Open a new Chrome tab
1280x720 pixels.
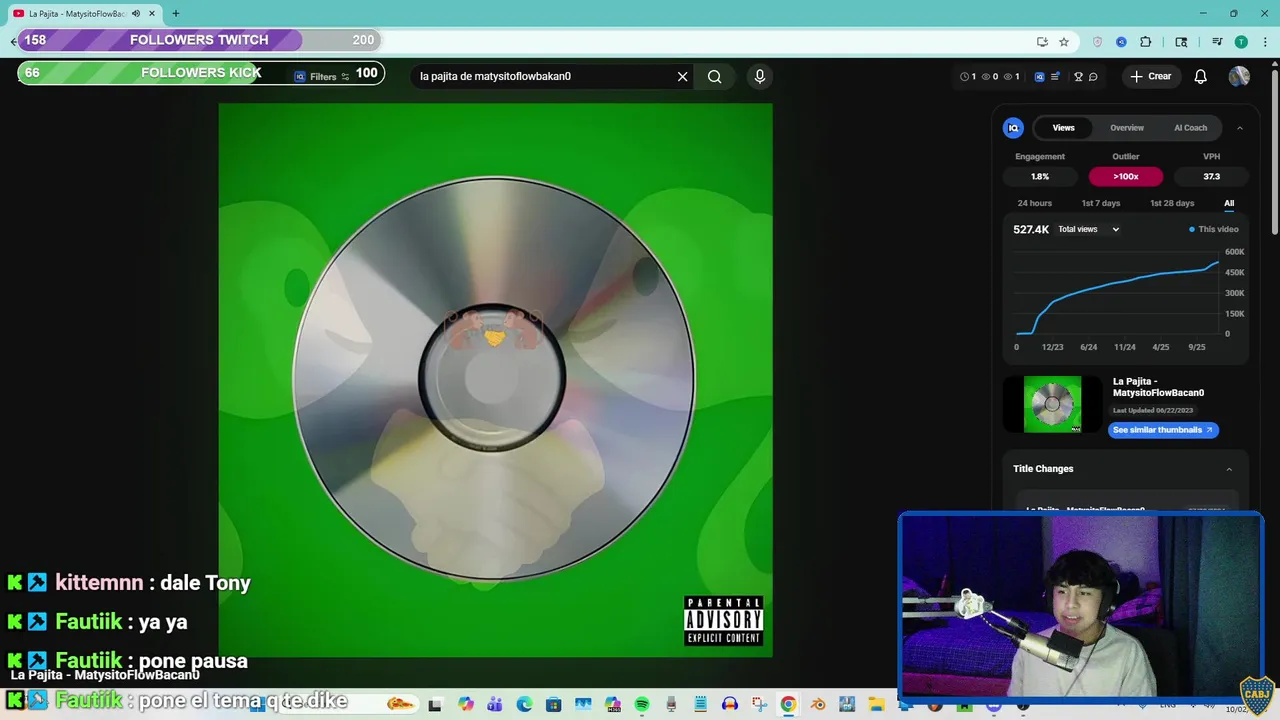coord(176,14)
